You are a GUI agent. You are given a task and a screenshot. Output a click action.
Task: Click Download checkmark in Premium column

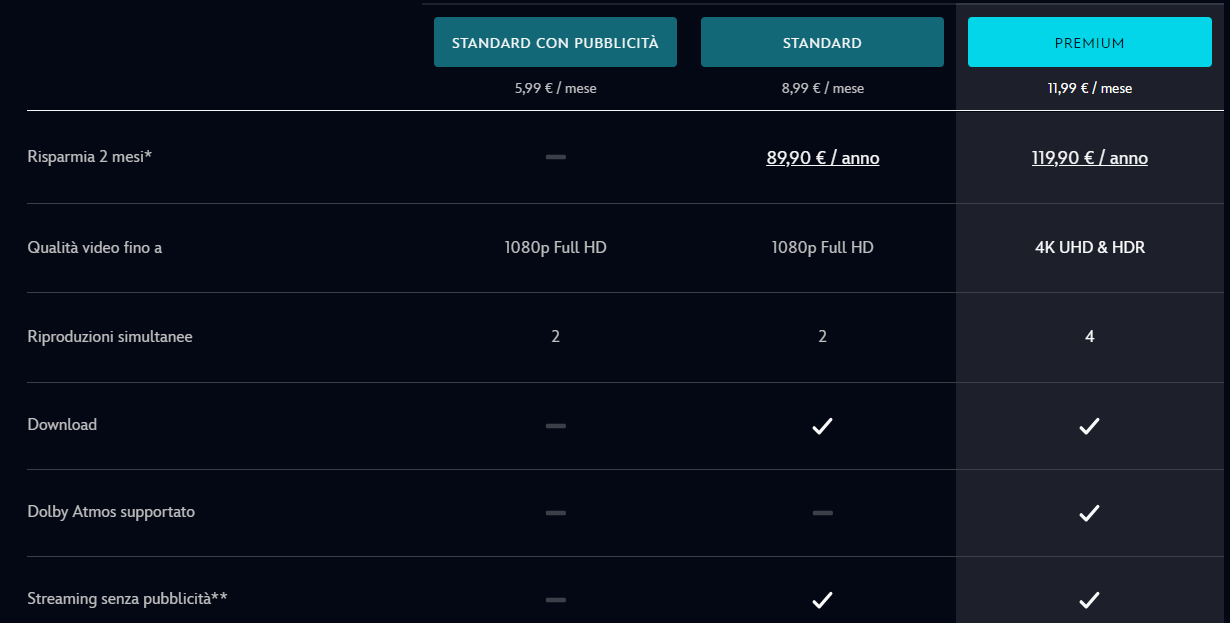coord(1089,426)
